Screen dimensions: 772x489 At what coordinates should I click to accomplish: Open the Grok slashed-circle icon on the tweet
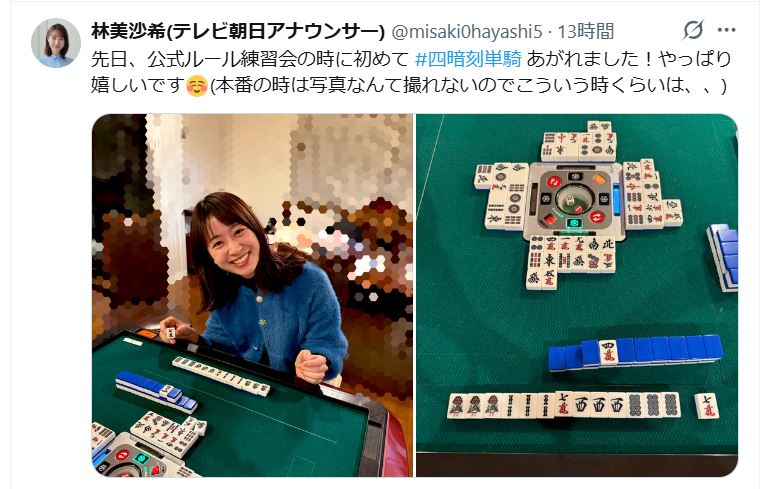[693, 31]
